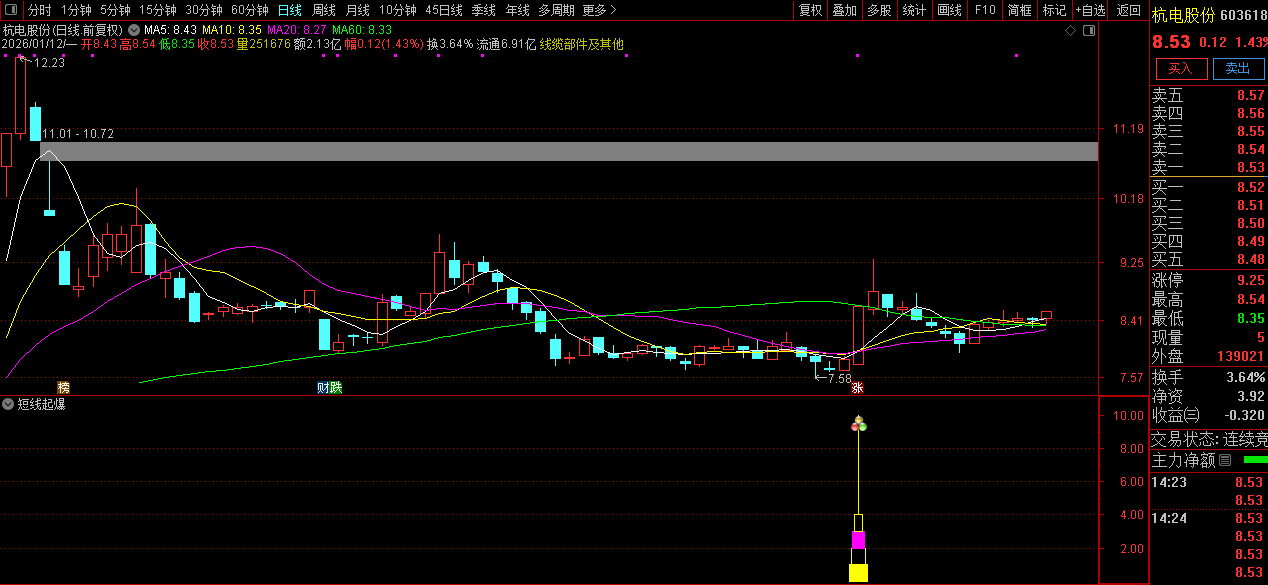Activate the 画线 drawing tool
Screen dimensions: 1268x585
[x=949, y=10]
